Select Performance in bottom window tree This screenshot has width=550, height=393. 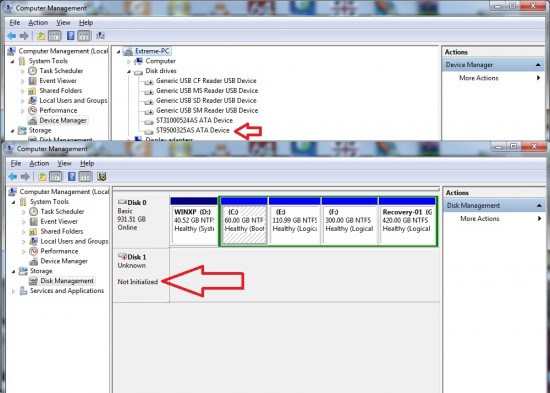[59, 251]
